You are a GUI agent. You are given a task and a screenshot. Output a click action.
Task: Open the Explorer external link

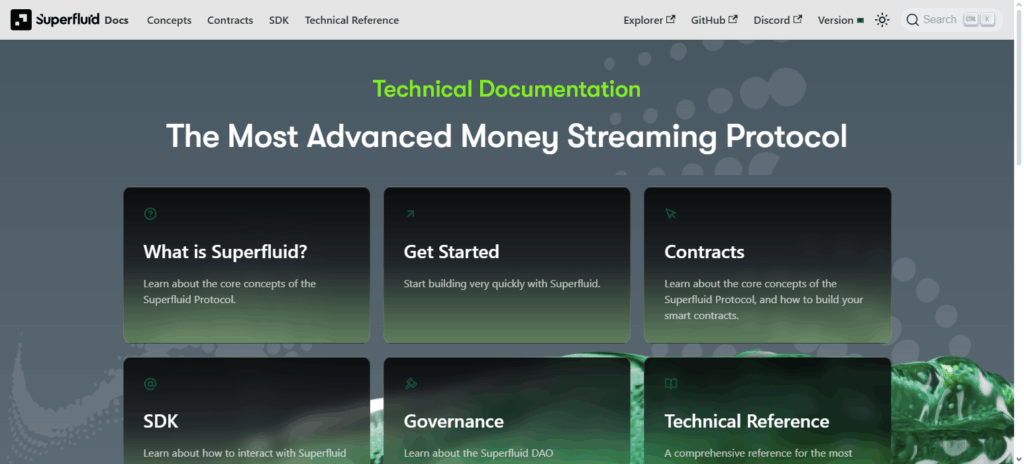click(x=649, y=20)
